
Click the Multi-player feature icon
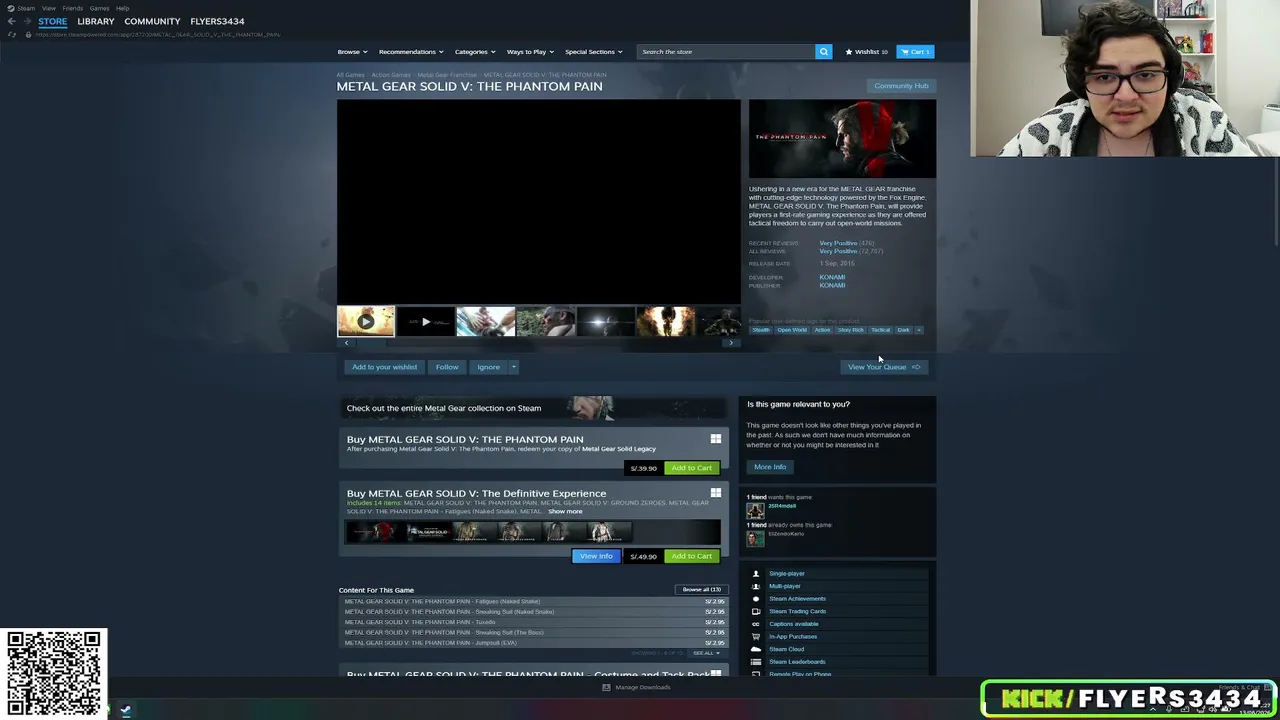point(756,586)
